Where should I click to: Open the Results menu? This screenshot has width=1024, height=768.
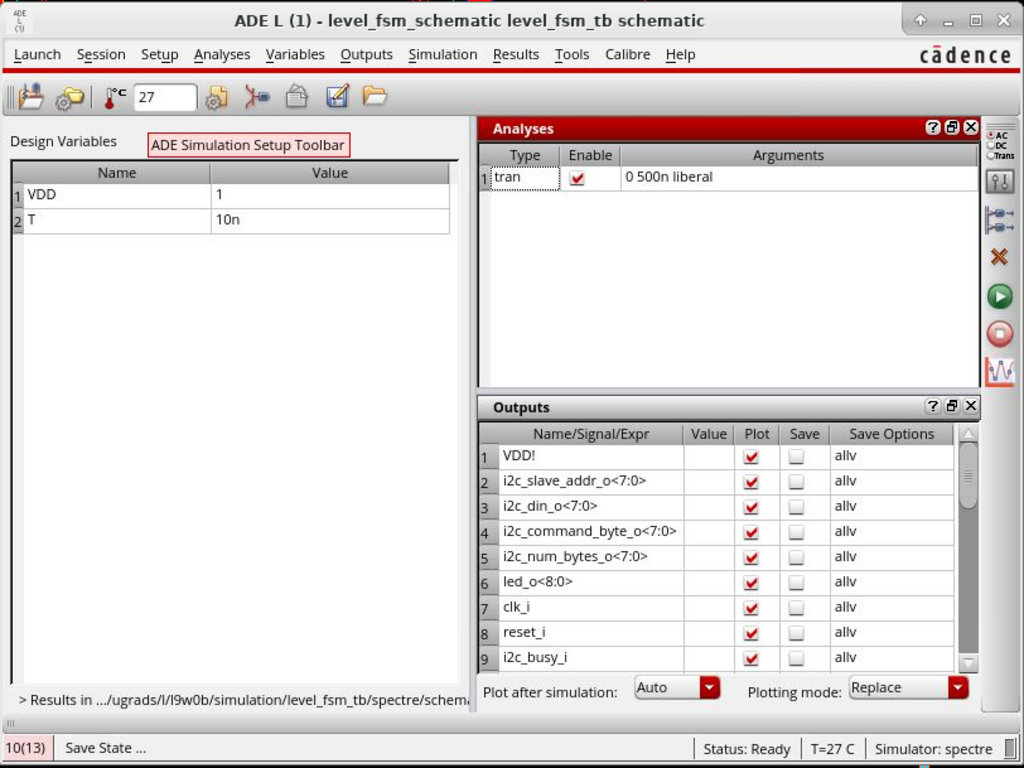516,55
